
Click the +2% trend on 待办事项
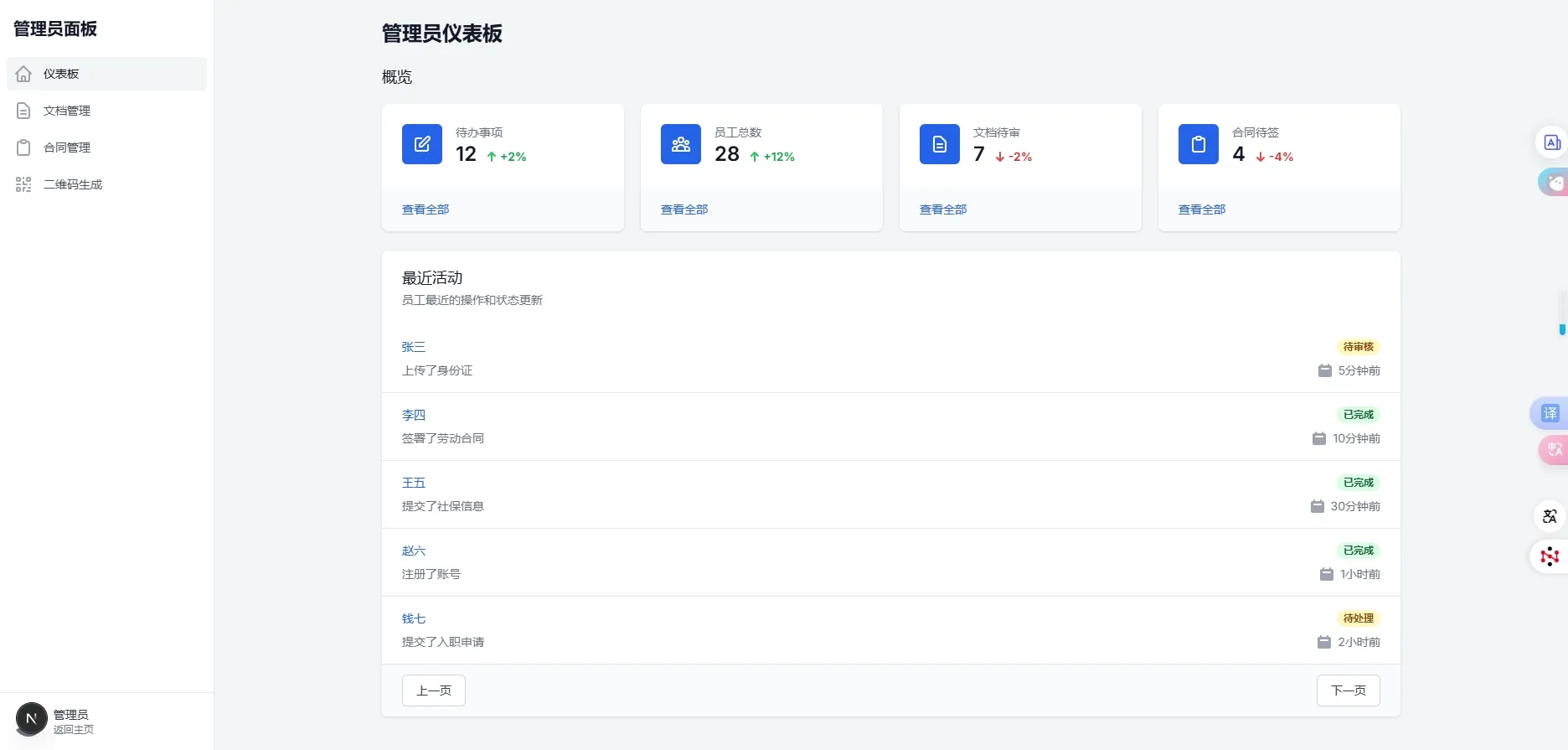pyautogui.click(x=507, y=157)
